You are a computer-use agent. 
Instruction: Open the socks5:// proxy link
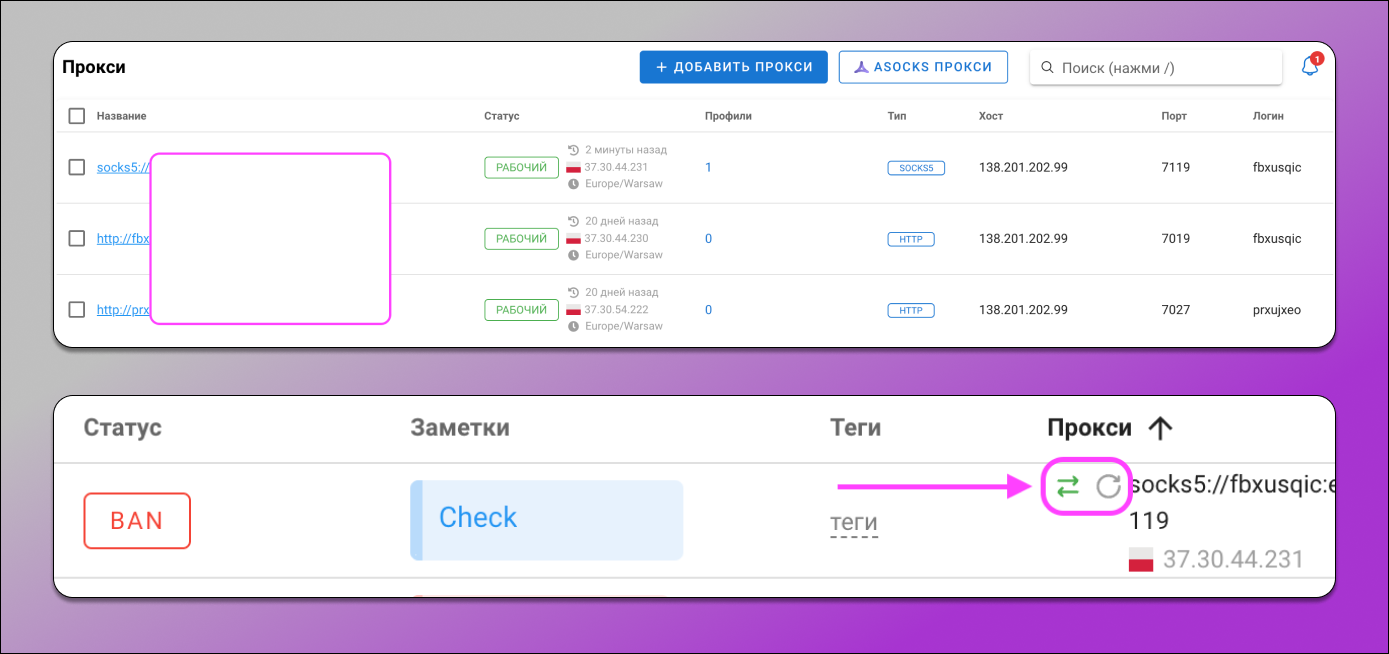coord(120,167)
